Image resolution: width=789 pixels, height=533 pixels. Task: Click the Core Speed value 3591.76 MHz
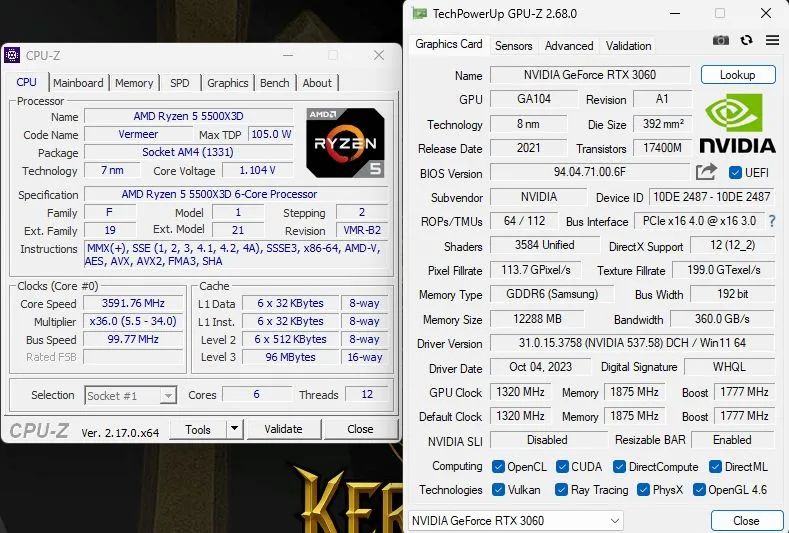133,303
